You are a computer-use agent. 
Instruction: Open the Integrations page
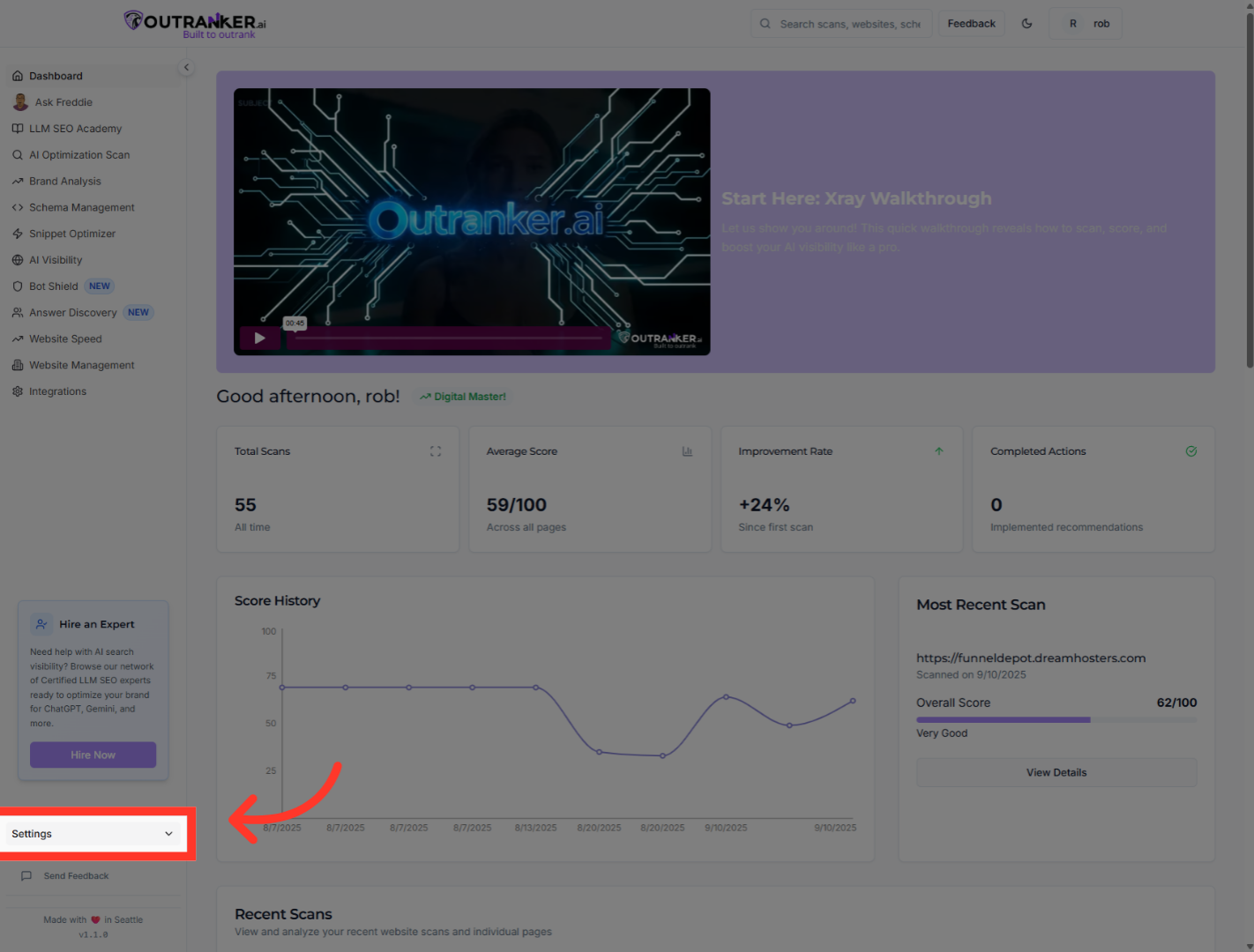[93, 391]
